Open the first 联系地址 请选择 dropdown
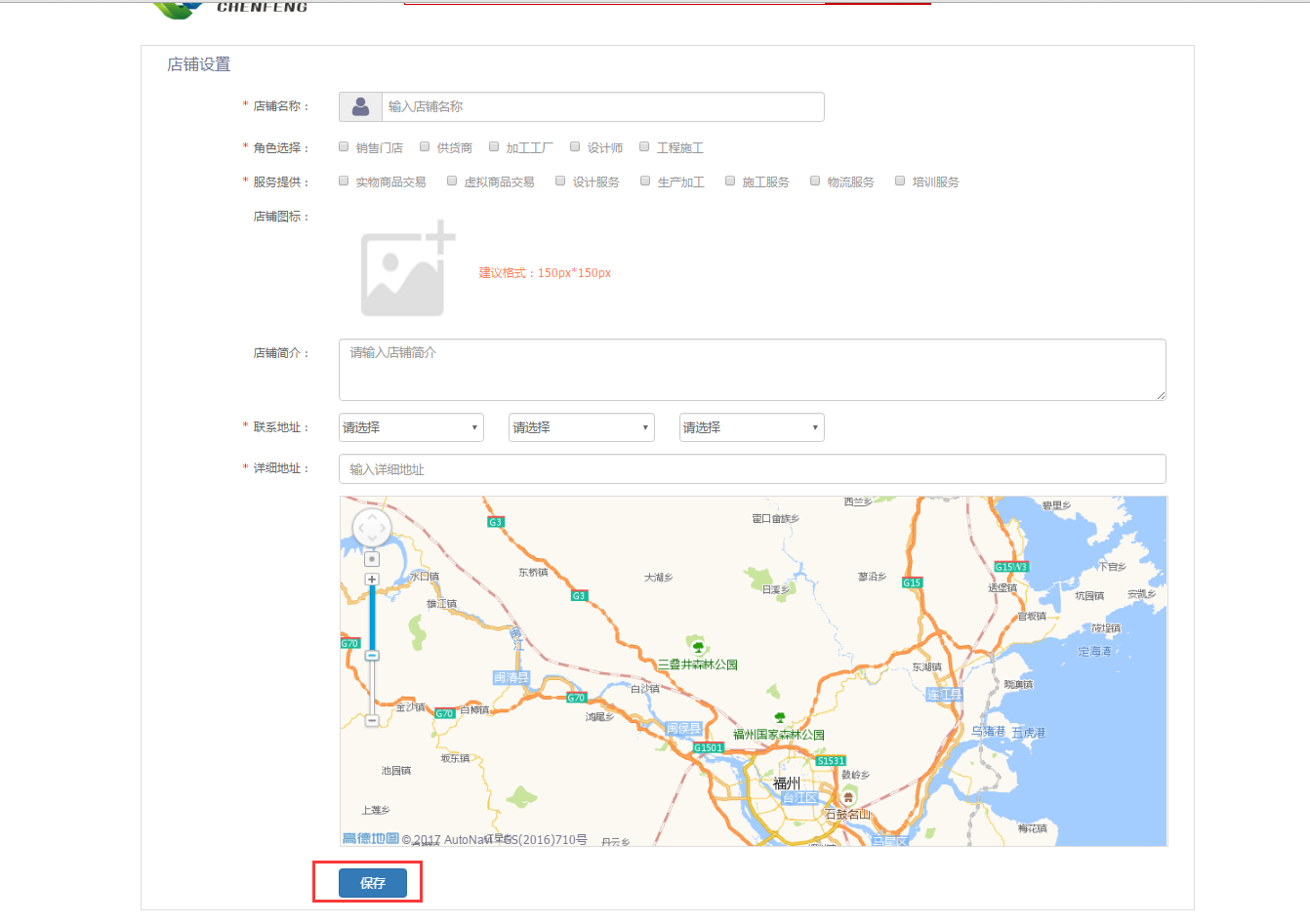The width and height of the screenshot is (1310, 924). click(411, 427)
